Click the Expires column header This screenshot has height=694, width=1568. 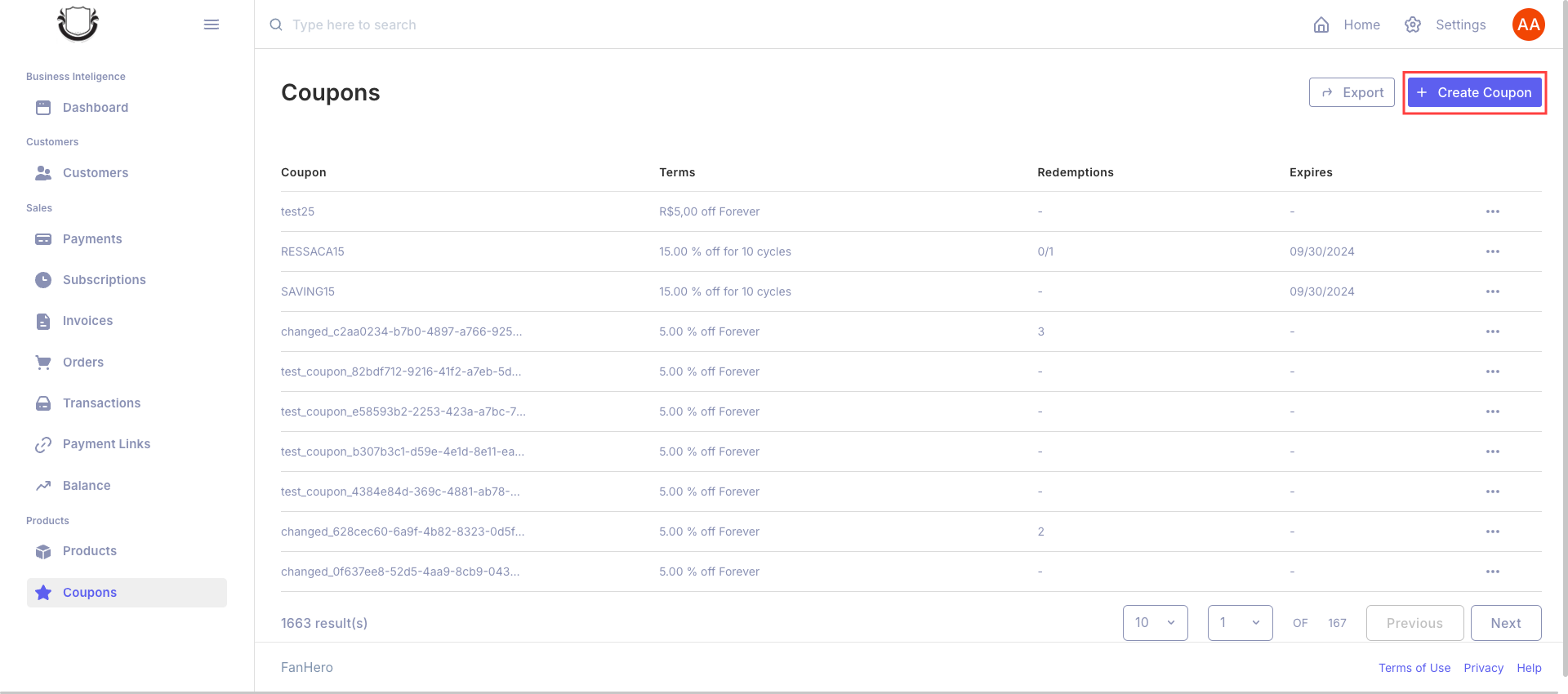[x=1311, y=172]
